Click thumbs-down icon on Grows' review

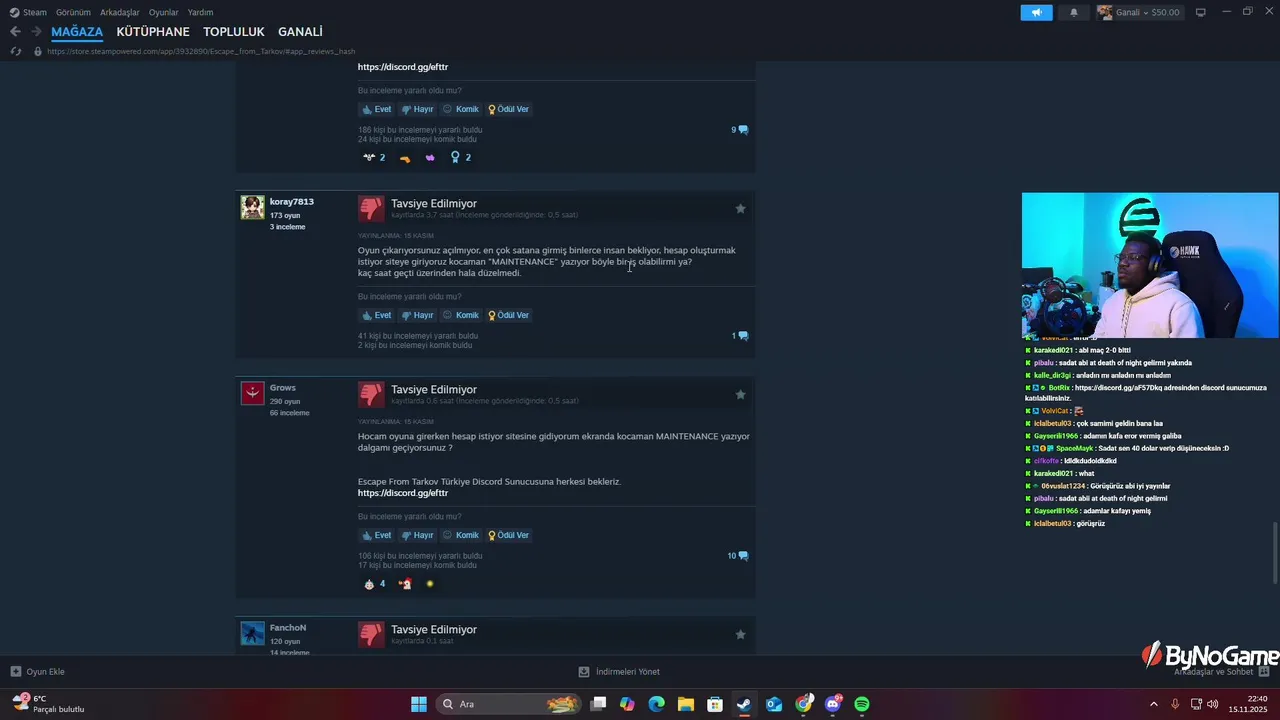point(371,395)
